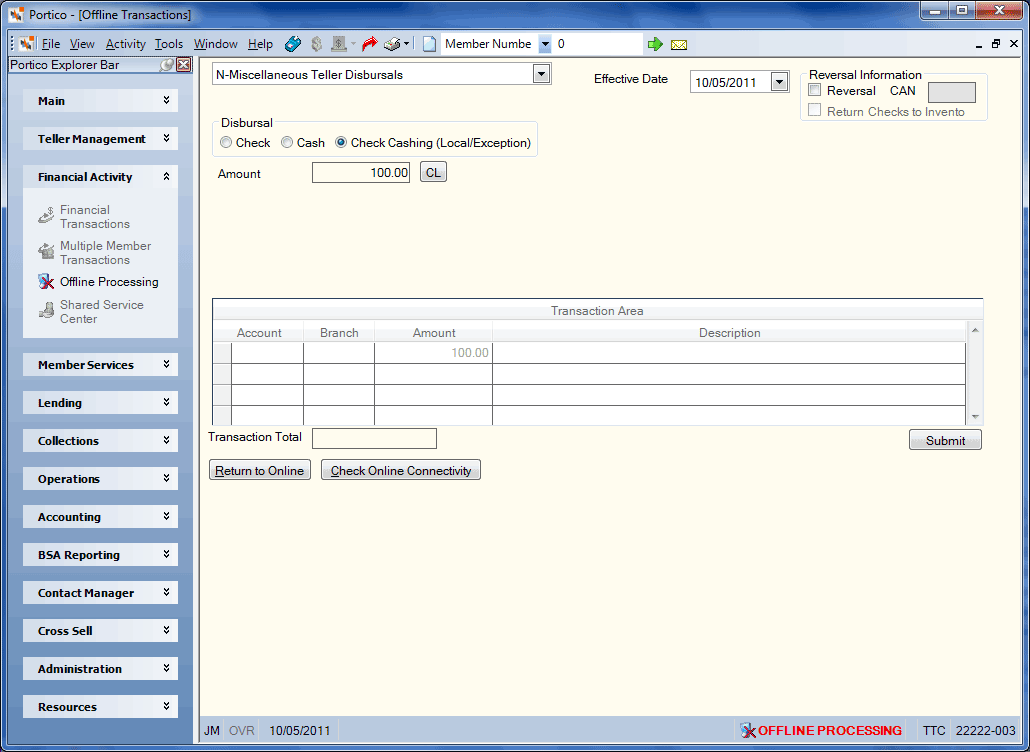Image resolution: width=1030 pixels, height=752 pixels.
Task: Enable the Reversal checkbox
Action: click(x=815, y=90)
